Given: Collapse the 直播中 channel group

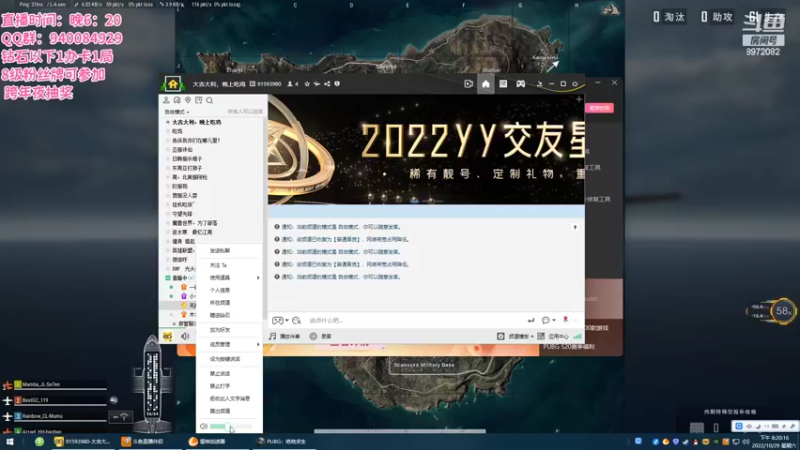Looking at the screenshot, I should tap(167, 278).
